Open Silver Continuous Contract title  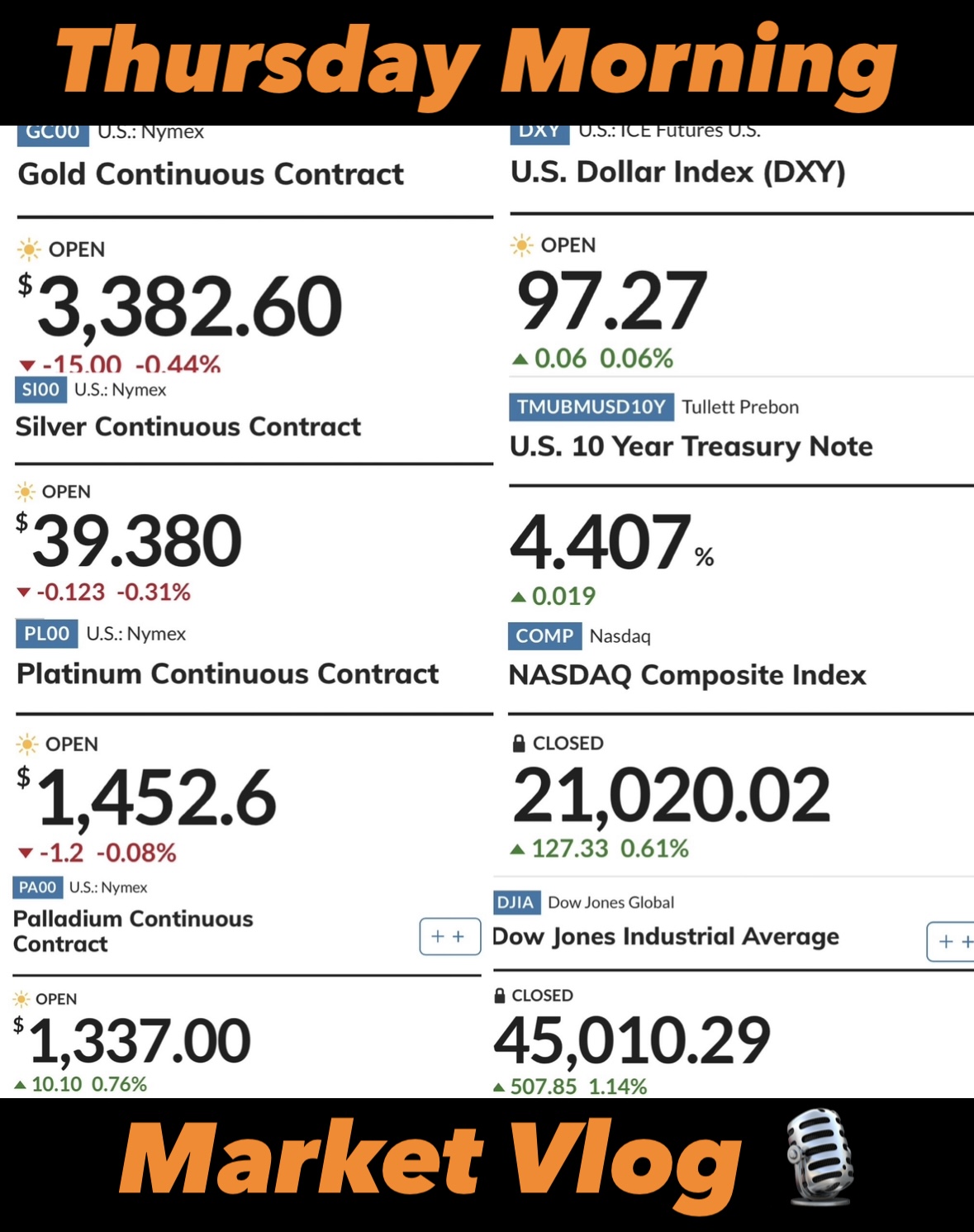tap(188, 426)
